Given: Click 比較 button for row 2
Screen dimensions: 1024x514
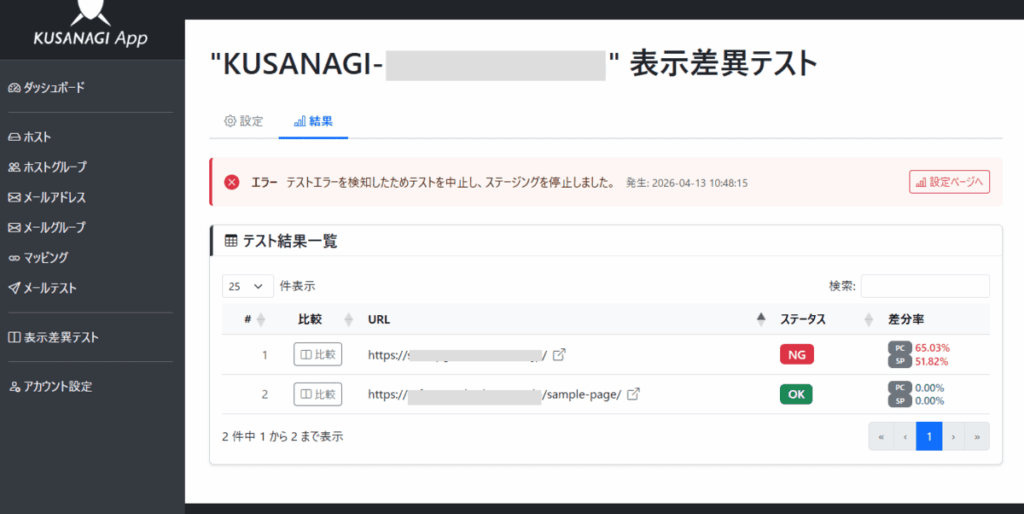Looking at the screenshot, I should click(317, 394).
